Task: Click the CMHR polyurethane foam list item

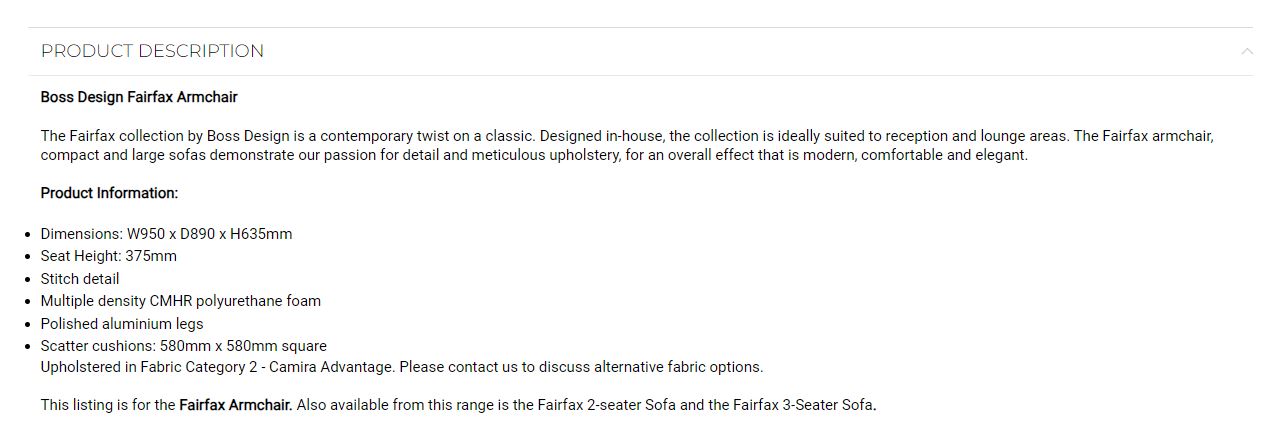Action: pos(181,301)
